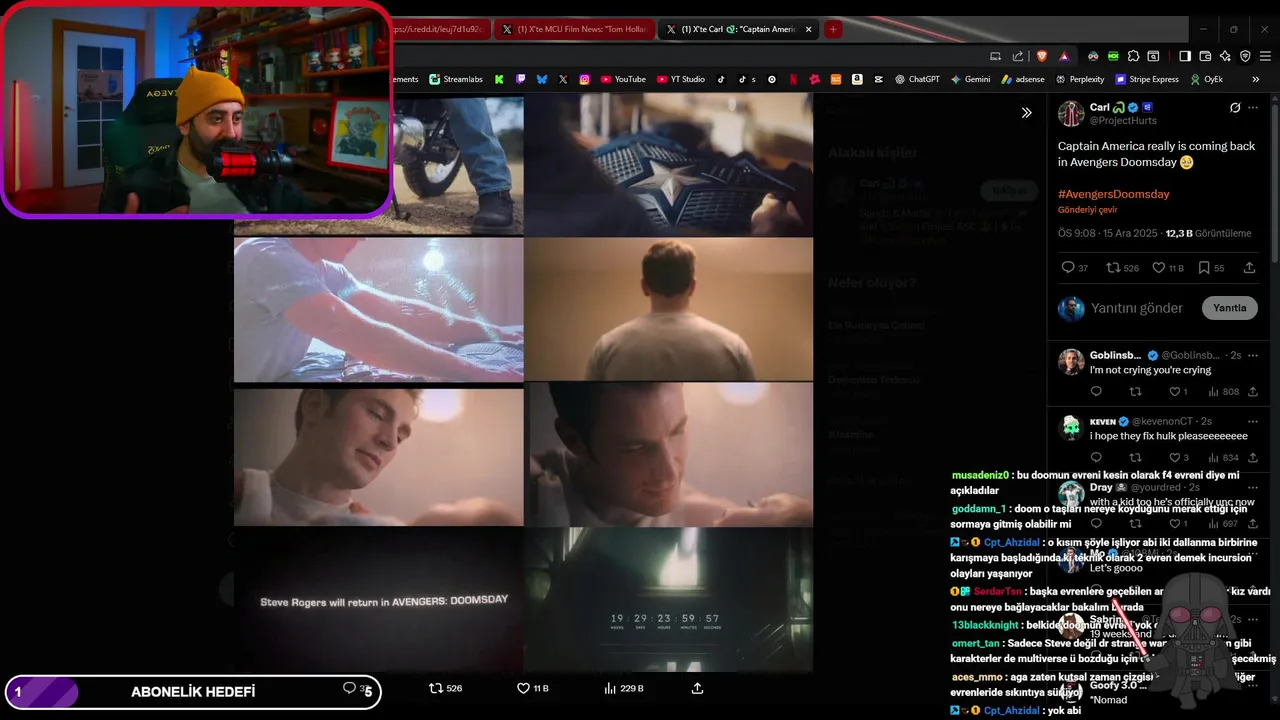This screenshot has width=1280, height=720.
Task: Open the Brave Rewards triangle icon
Action: point(1064,56)
